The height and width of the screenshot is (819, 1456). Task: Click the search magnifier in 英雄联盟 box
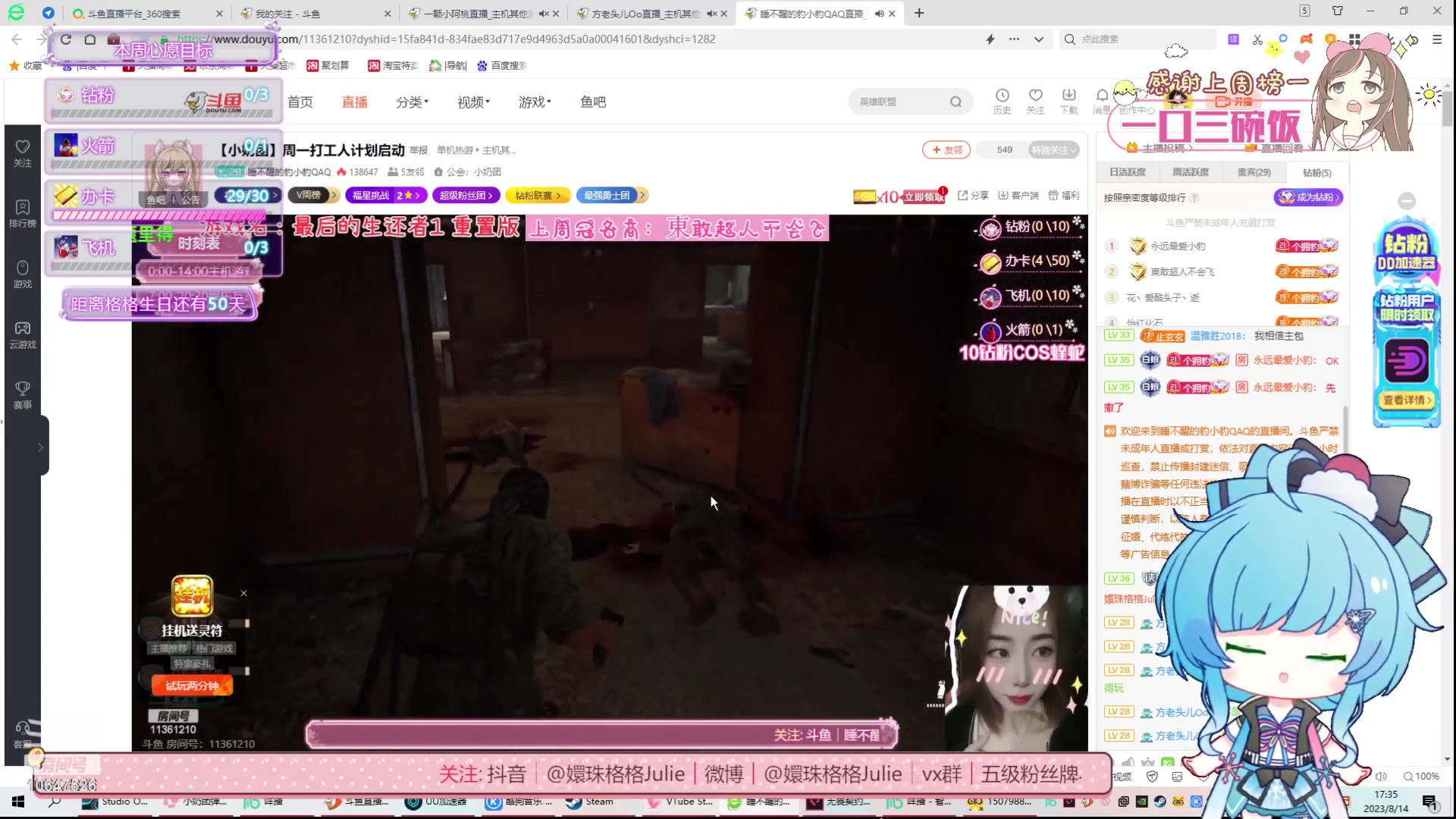pyautogui.click(x=955, y=102)
